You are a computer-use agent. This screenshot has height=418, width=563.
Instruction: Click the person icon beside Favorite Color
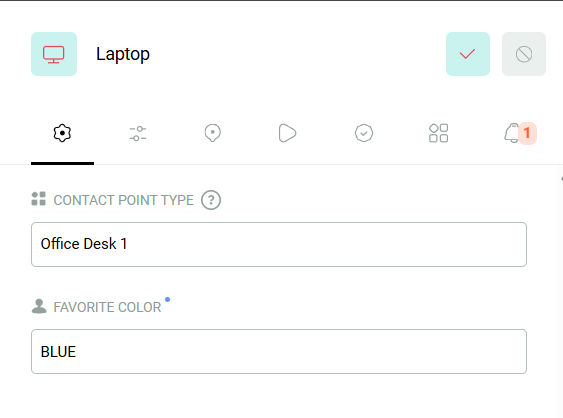tap(39, 306)
